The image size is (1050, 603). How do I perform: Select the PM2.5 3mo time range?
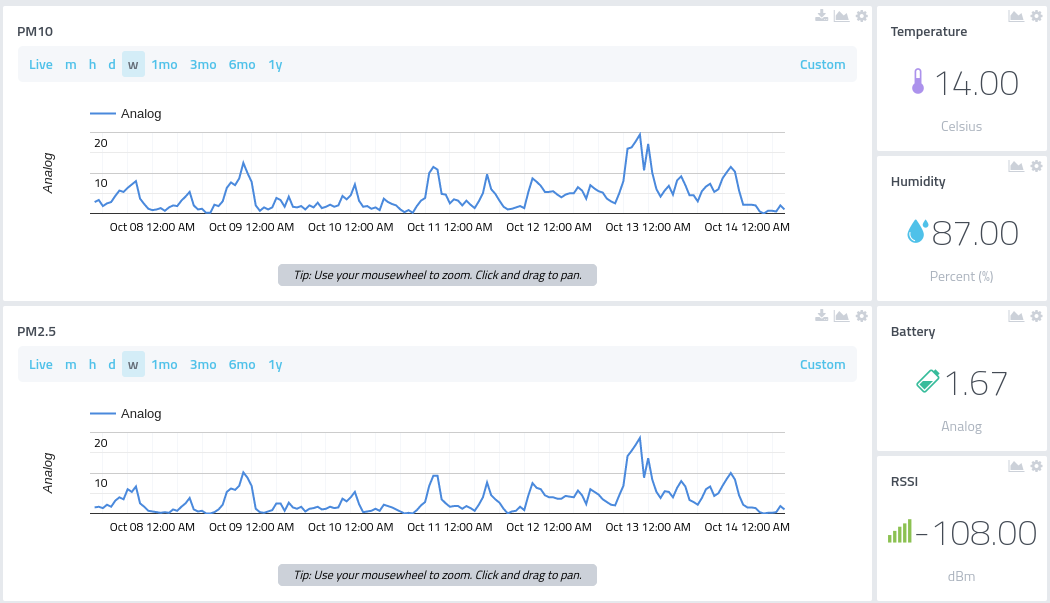pos(203,364)
